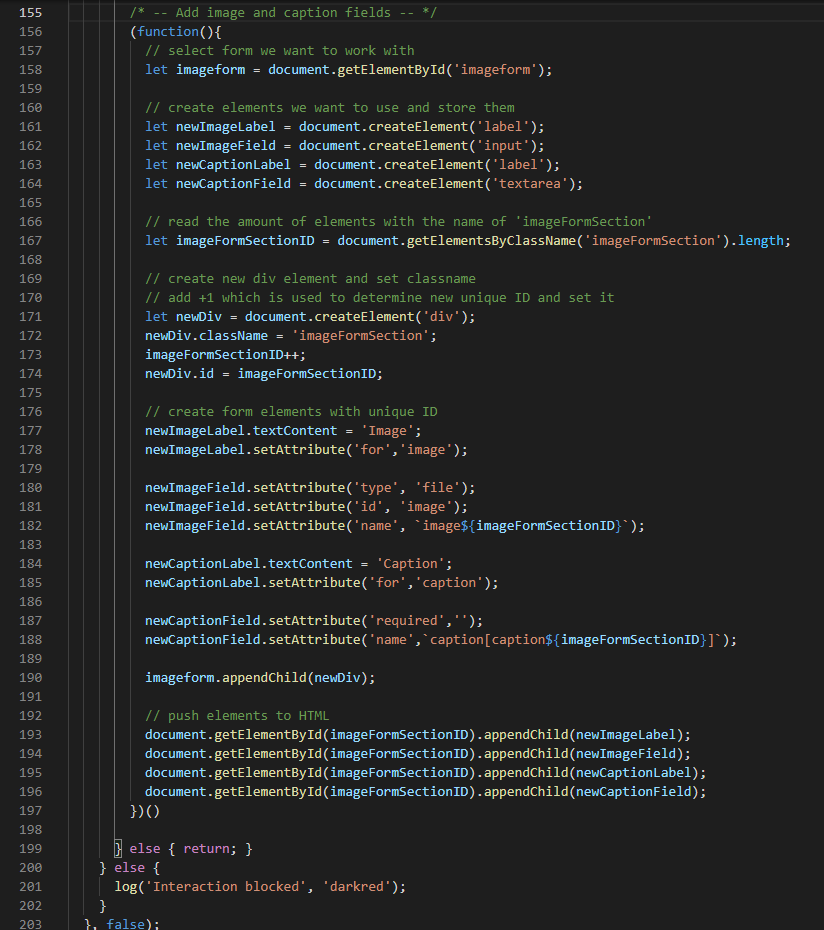Click the 'read the amount of elements' comment

click(x=399, y=221)
